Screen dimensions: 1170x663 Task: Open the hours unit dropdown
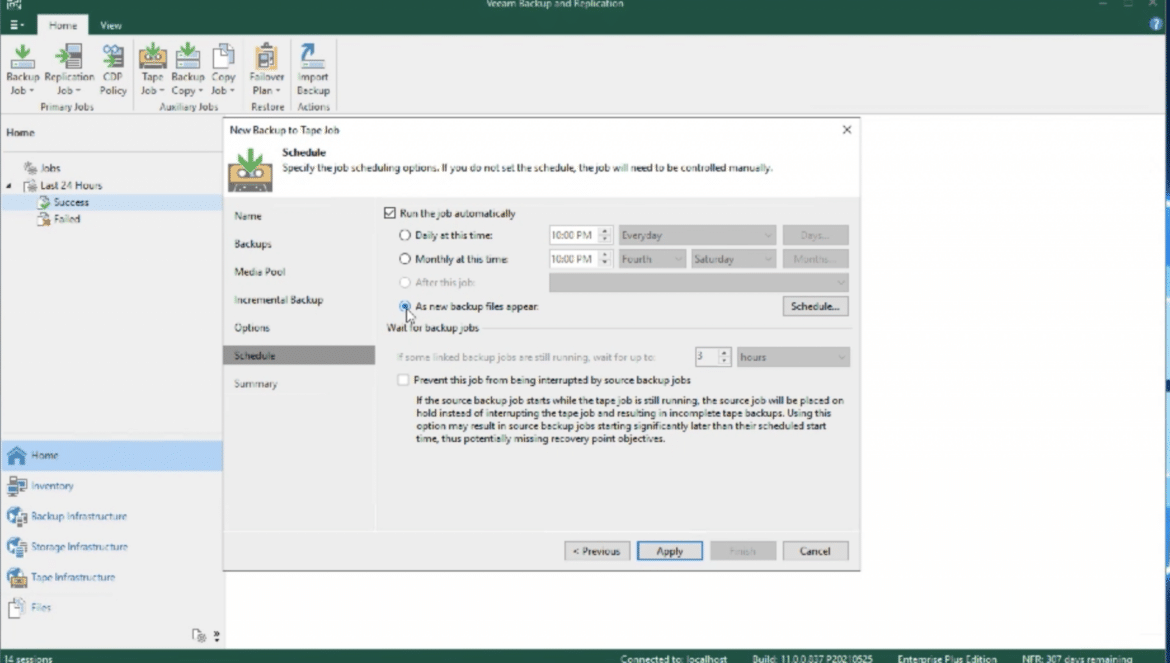(793, 357)
